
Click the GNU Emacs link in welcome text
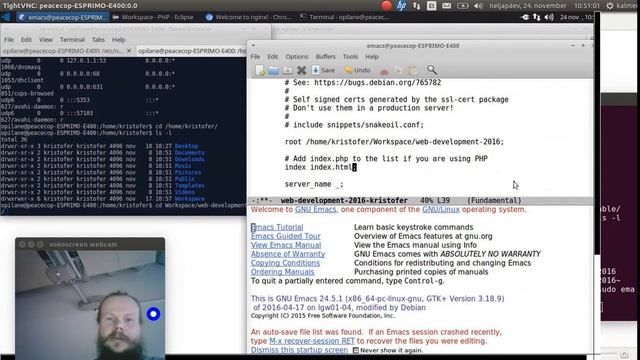[x=316, y=209]
